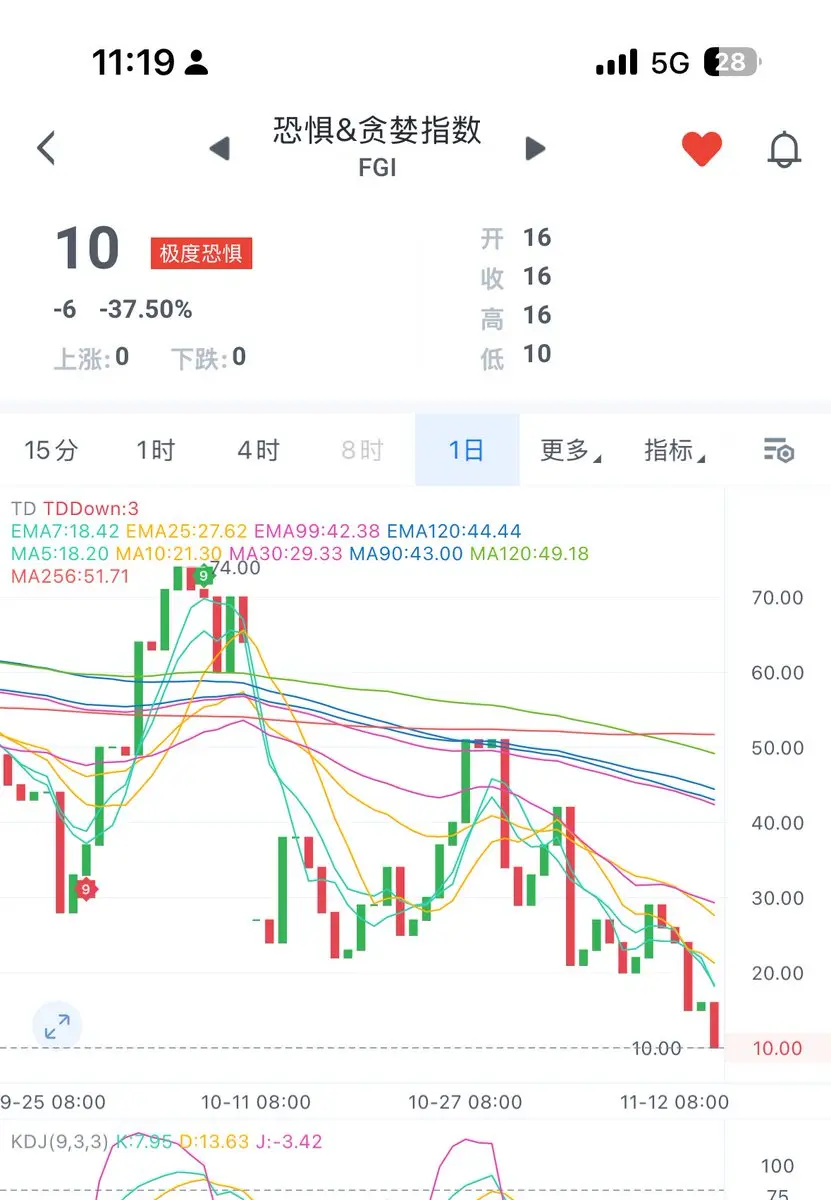This screenshot has width=831, height=1200.
Task: Select the 1时 timeframe tab
Action: click(x=156, y=450)
